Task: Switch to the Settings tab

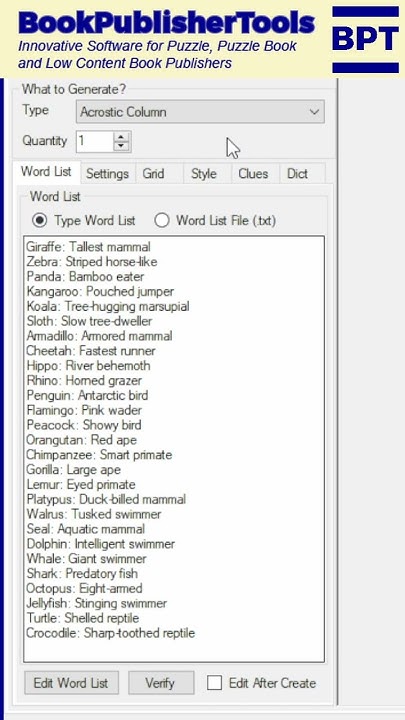Action: [107, 174]
